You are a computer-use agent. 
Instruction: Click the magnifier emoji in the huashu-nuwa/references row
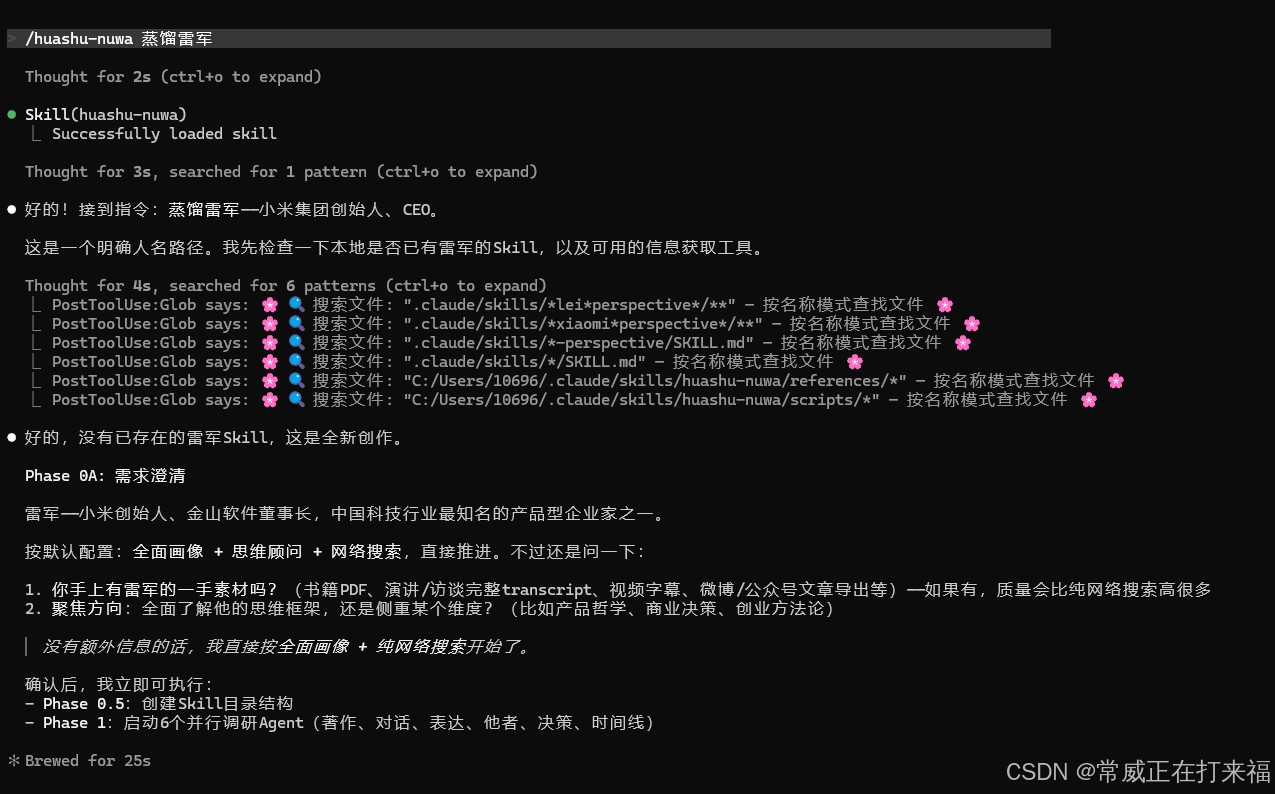[297, 381]
